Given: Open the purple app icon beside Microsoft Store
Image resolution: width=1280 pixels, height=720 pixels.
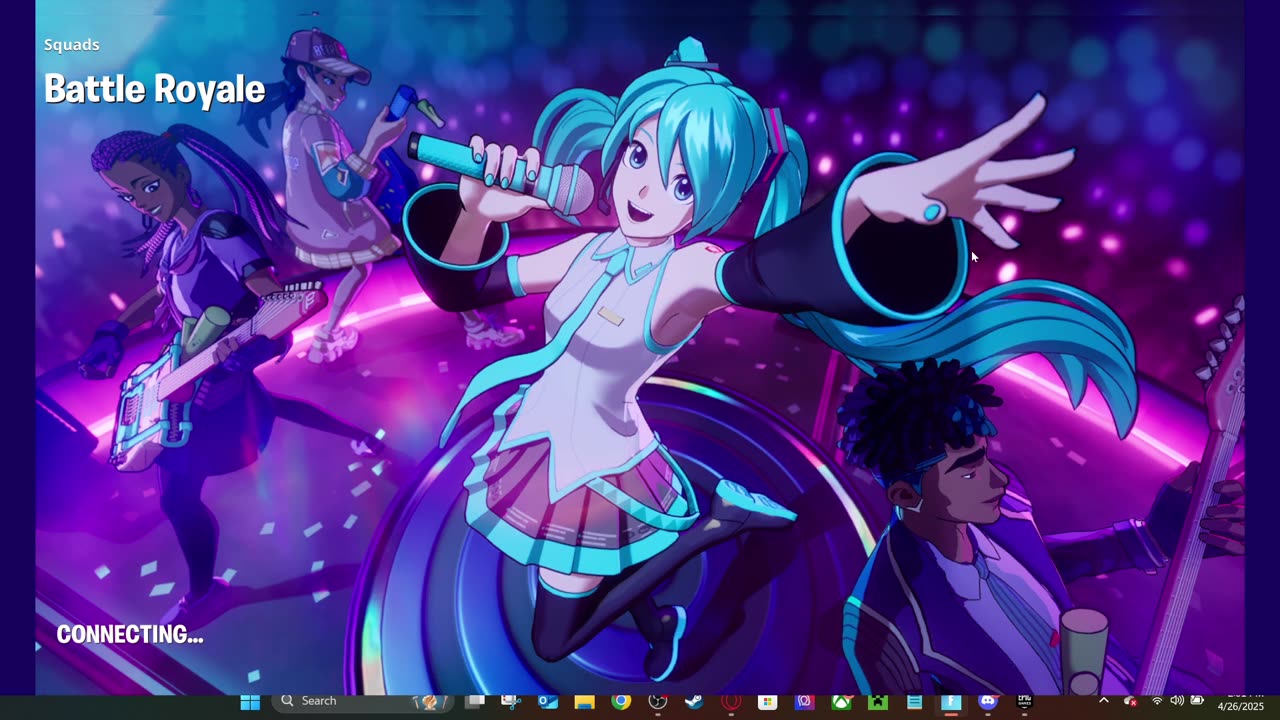Looking at the screenshot, I should pos(804,702).
